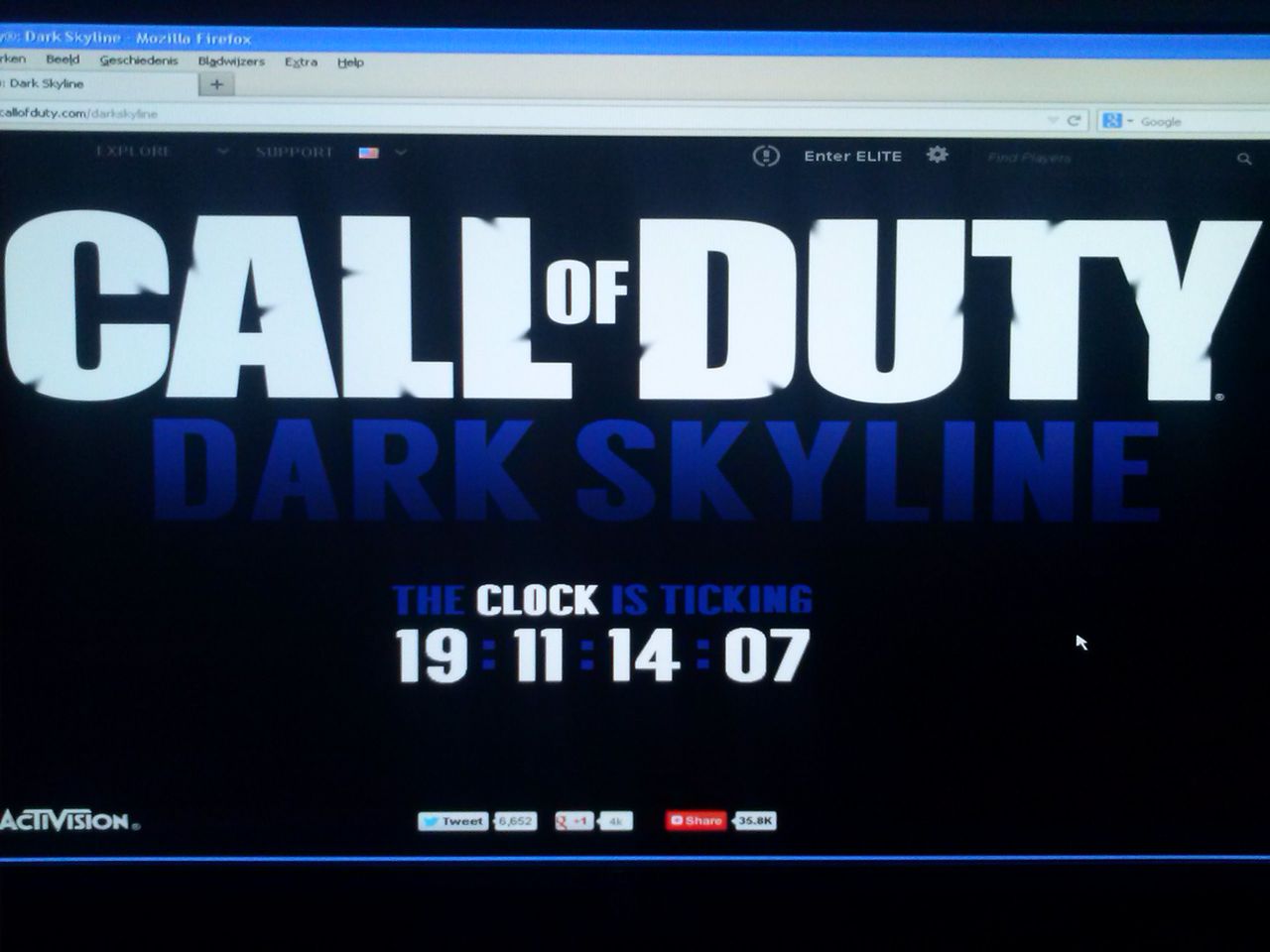The image size is (1270, 952).
Task: Open the Beeld menu
Action: [63, 59]
